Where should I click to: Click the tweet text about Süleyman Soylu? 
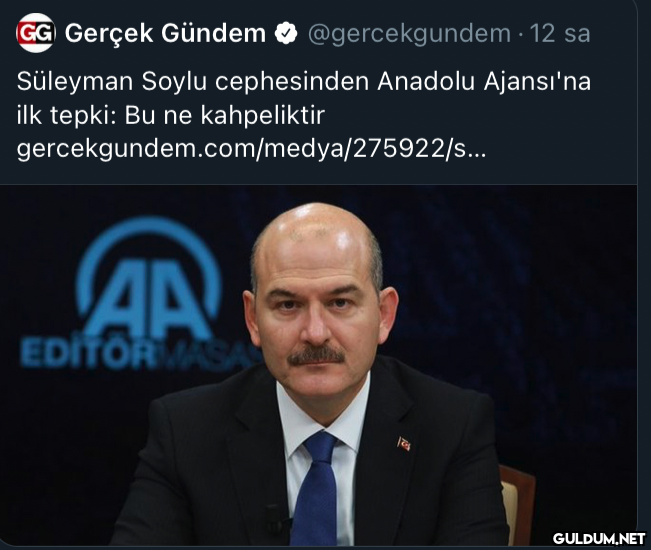coord(303,115)
